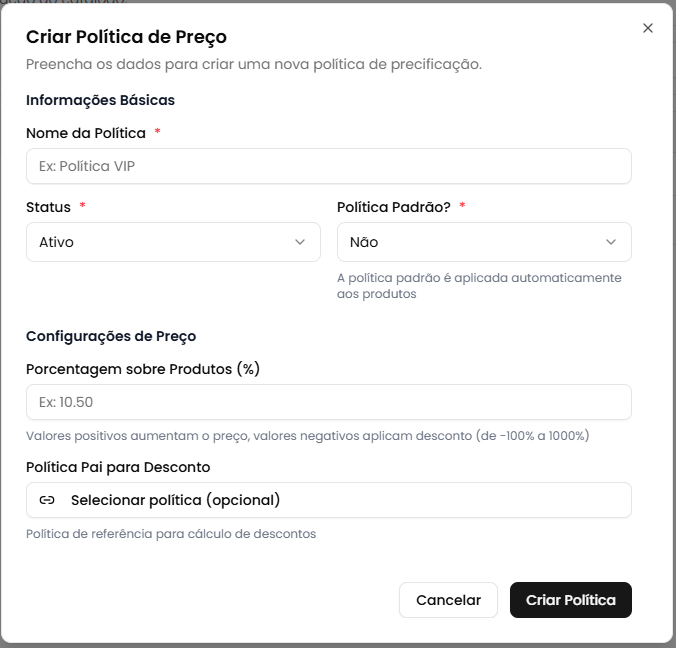The image size is (676, 648).
Task: Click the Porcentagem sobre Produtos (%) label
Action: (x=143, y=368)
